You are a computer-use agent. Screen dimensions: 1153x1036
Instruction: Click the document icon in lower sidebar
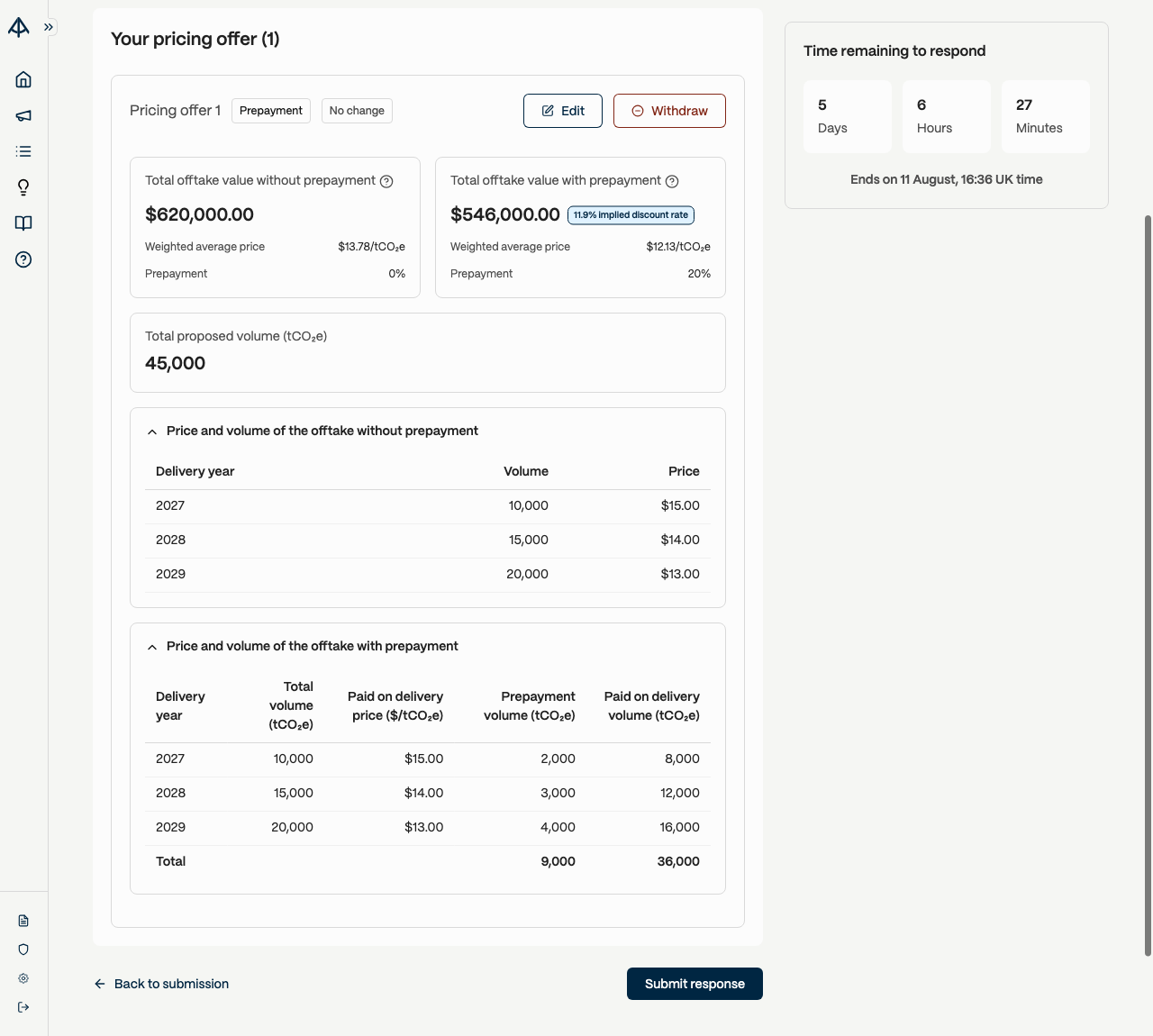point(23,921)
